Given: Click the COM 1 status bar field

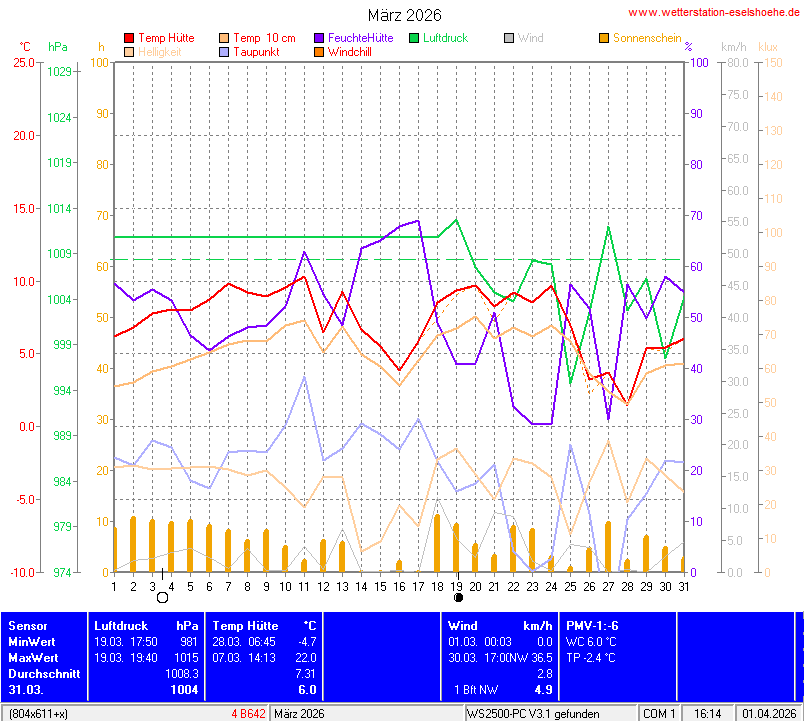Looking at the screenshot, I should 659,714.
